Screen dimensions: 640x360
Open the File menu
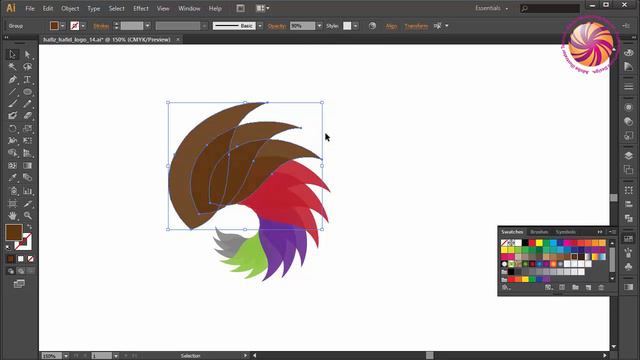coord(30,8)
